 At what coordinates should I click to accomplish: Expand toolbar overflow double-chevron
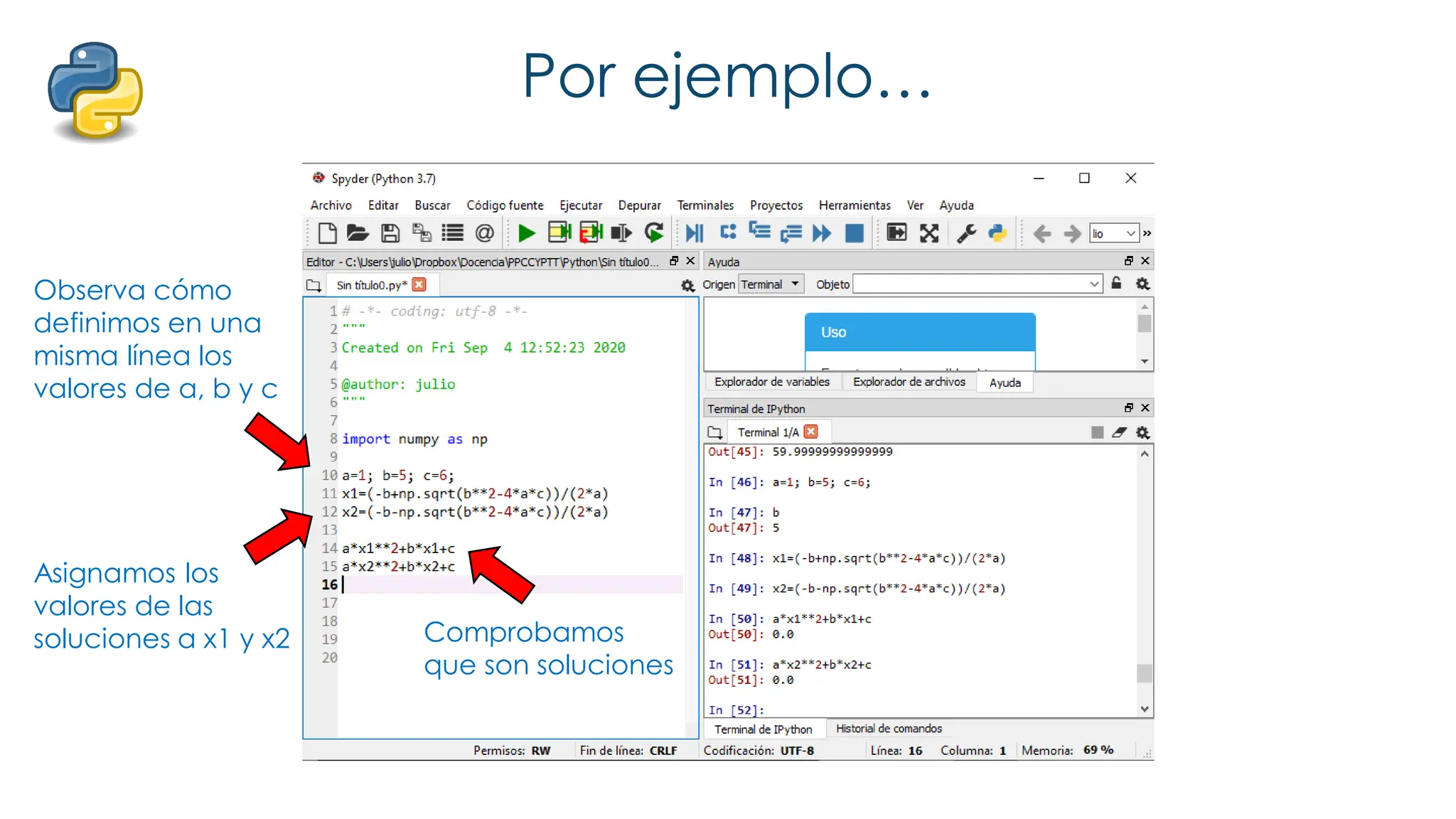click(x=1147, y=233)
